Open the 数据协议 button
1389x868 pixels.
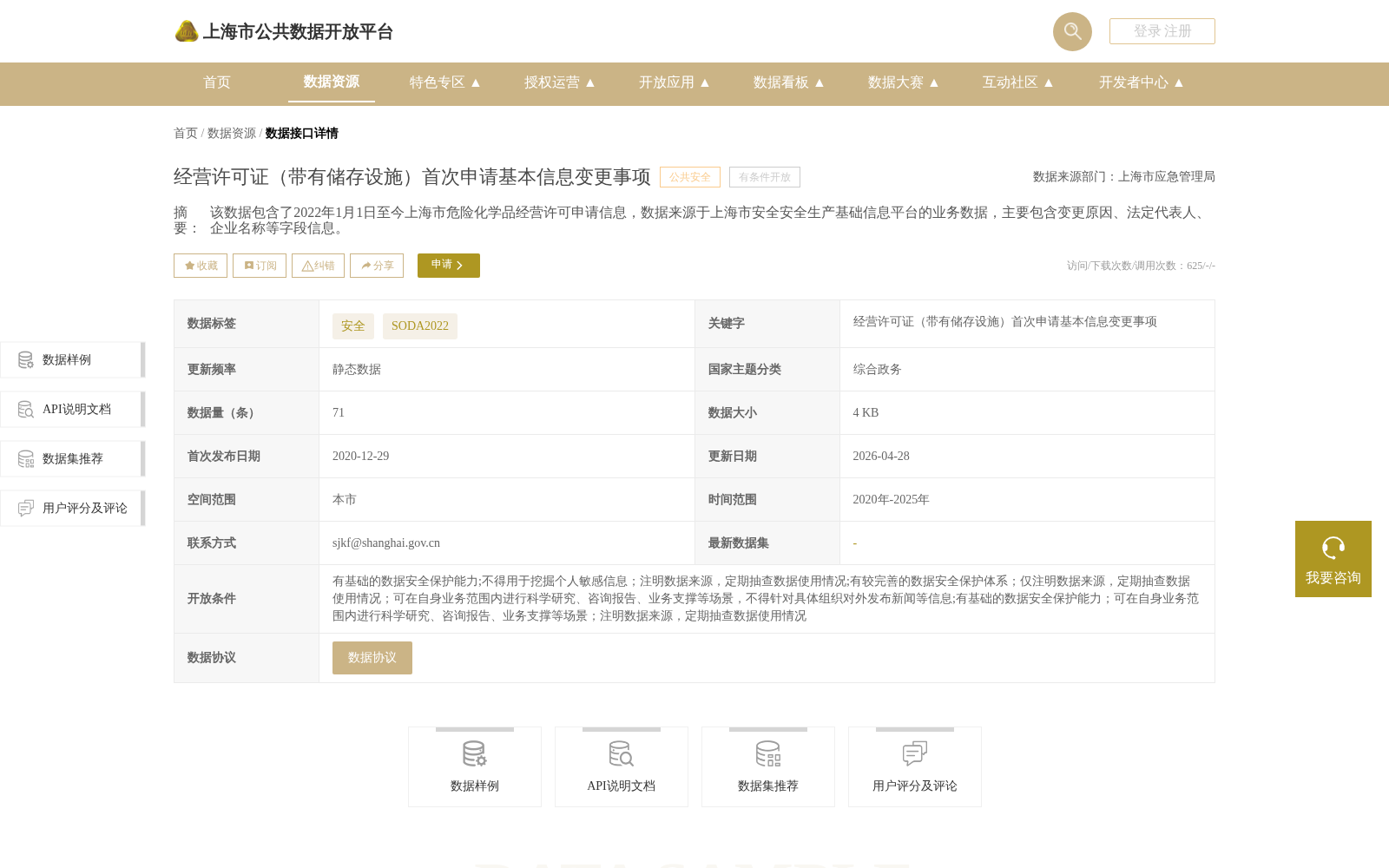pos(372,658)
